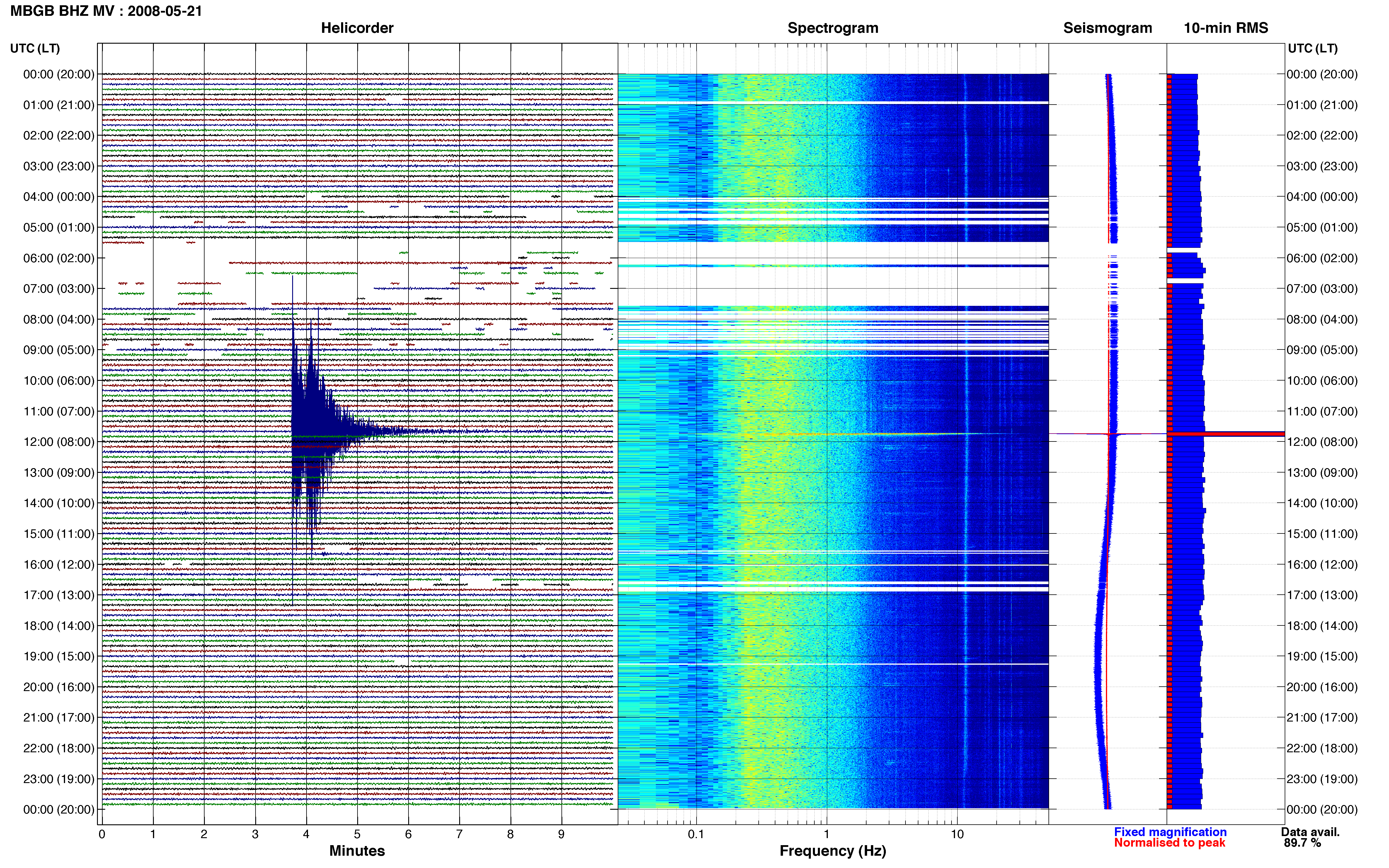
Task: Click the 4 tick on the Minutes axis
Action: tap(306, 834)
